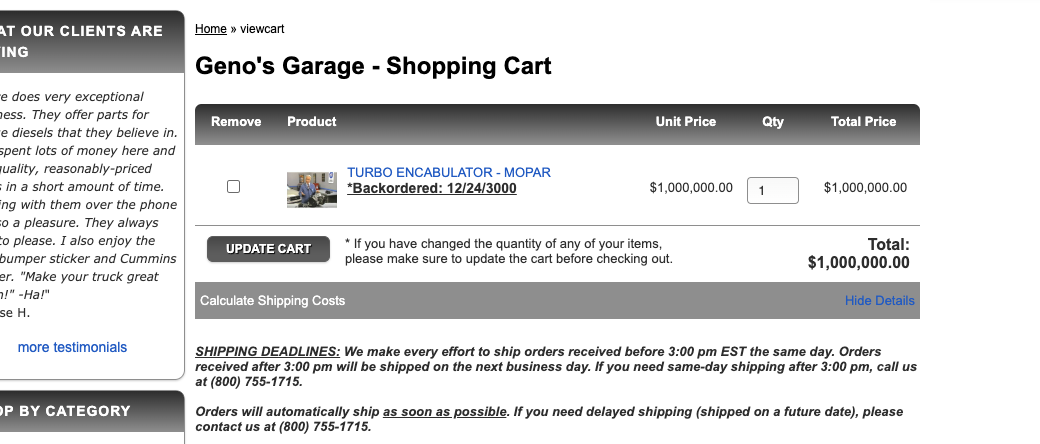Click the Remove column header
This screenshot has height=444, width=1040.
tap(236, 121)
